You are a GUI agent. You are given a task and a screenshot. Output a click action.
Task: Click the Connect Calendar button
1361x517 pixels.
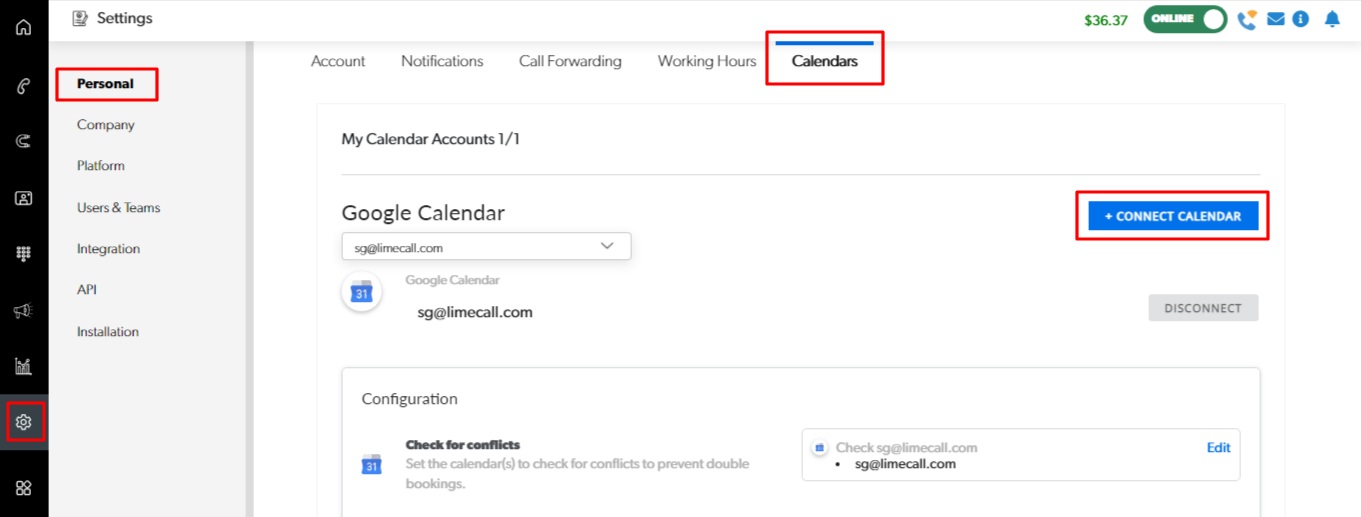pos(1173,216)
